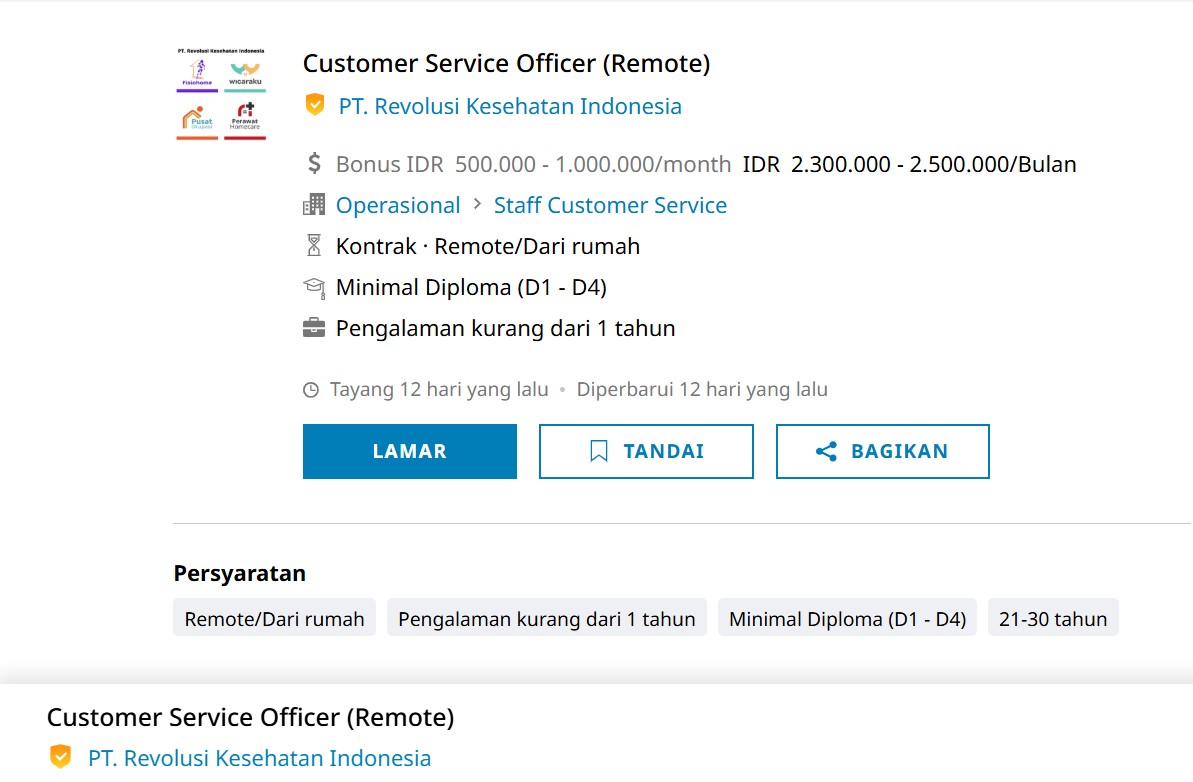Click the Minimal Diploma (D1 - D4) detail line
This screenshot has width=1193, height=782.
point(471,288)
